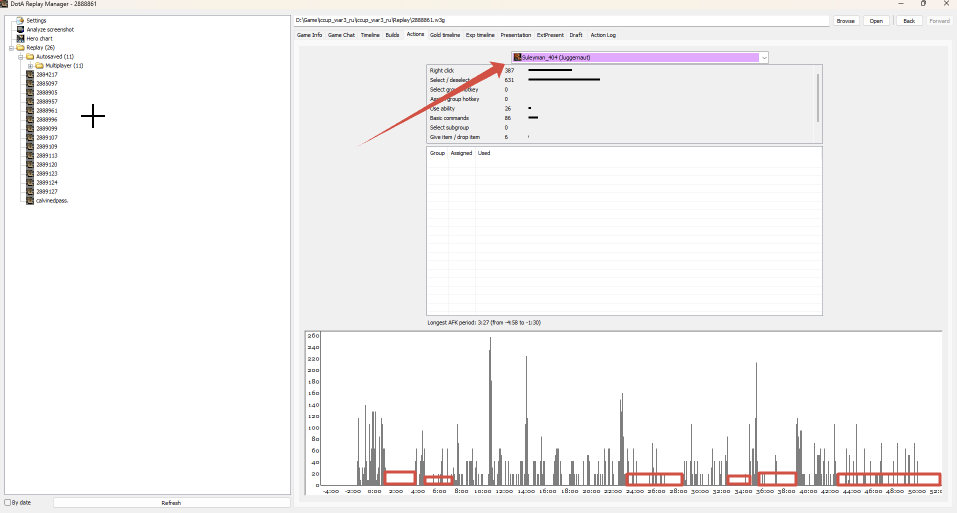Click the Refresh button
This screenshot has width=957, height=513.
point(172,503)
